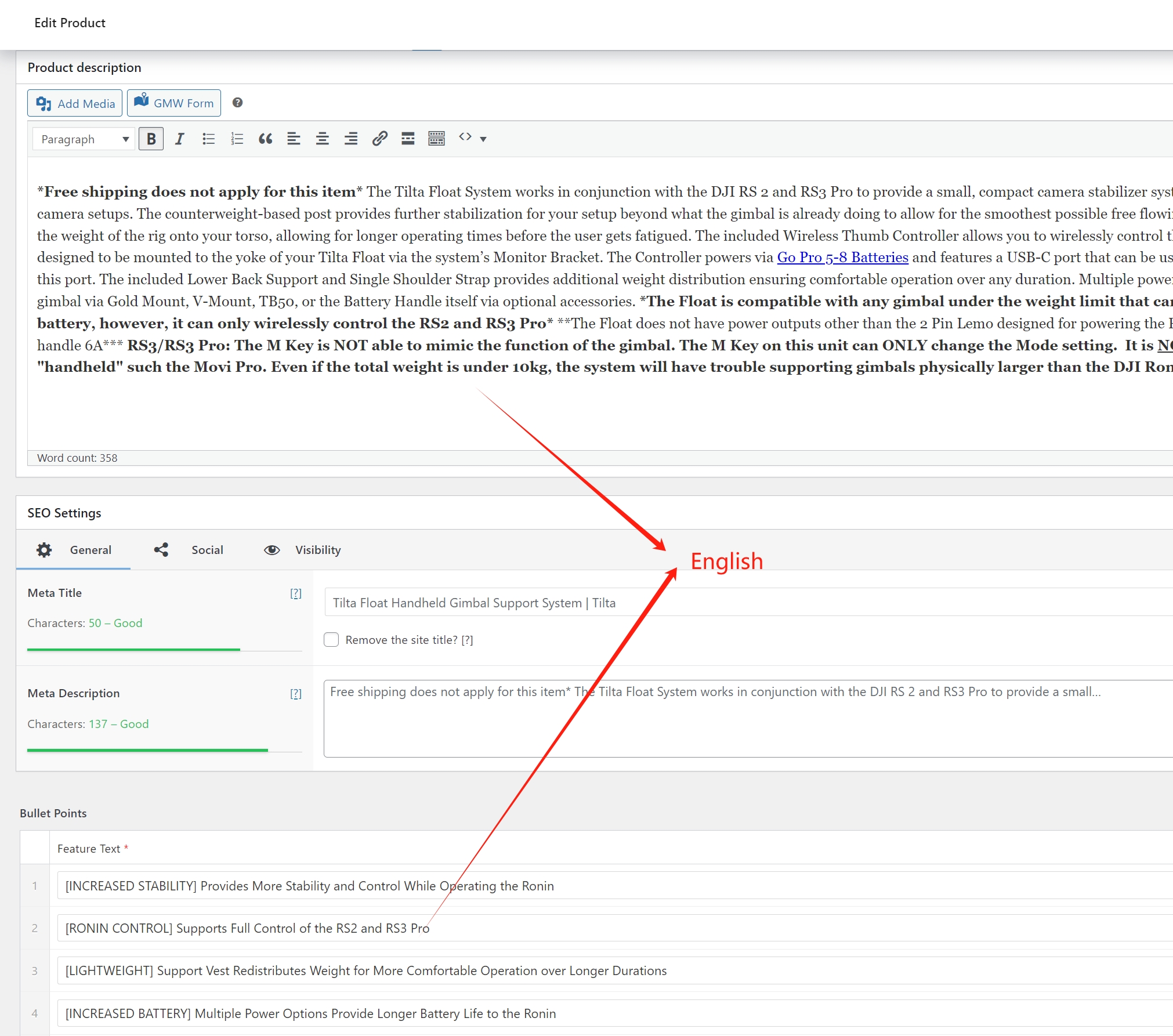Click the Bullet Points section label
This screenshot has width=1173, height=1036.
pyautogui.click(x=53, y=813)
